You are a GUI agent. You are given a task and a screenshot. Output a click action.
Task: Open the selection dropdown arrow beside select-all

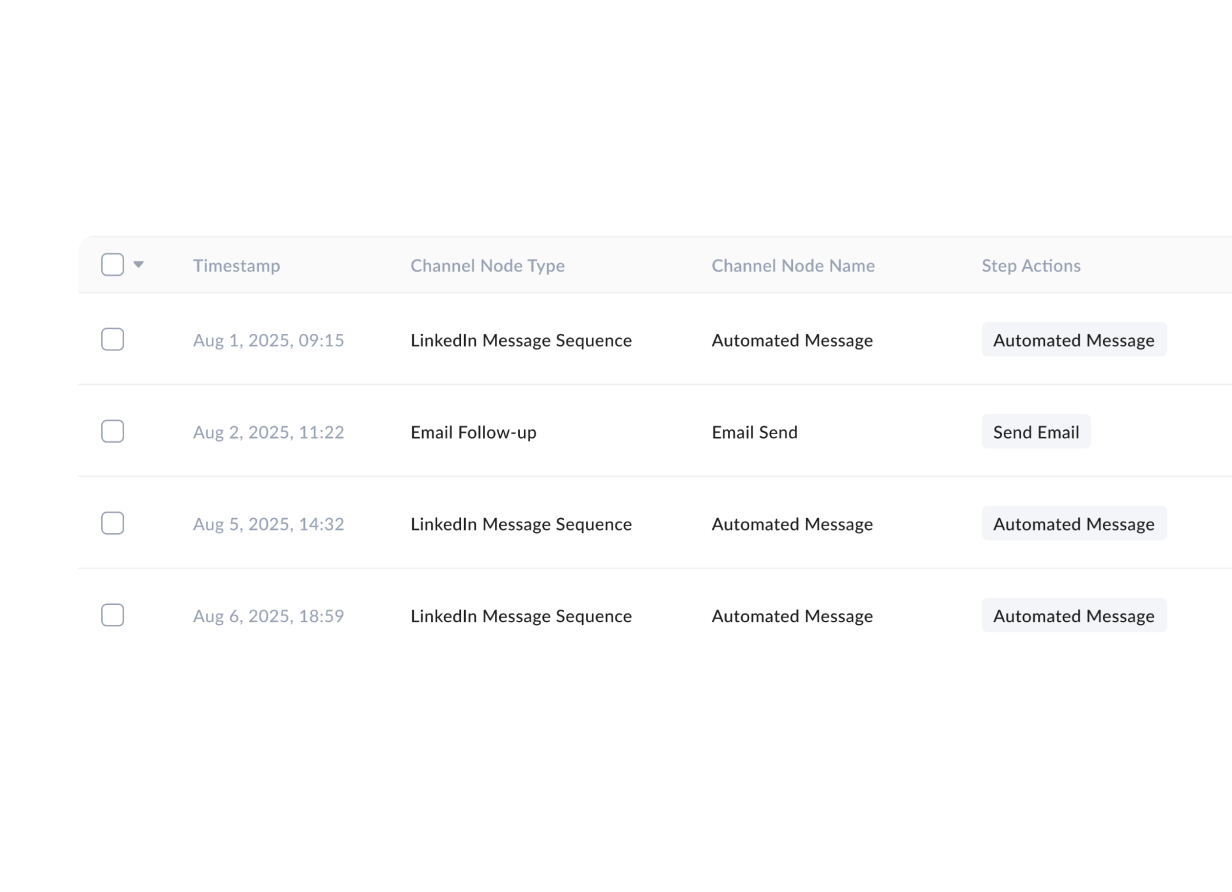pyautogui.click(x=137, y=263)
